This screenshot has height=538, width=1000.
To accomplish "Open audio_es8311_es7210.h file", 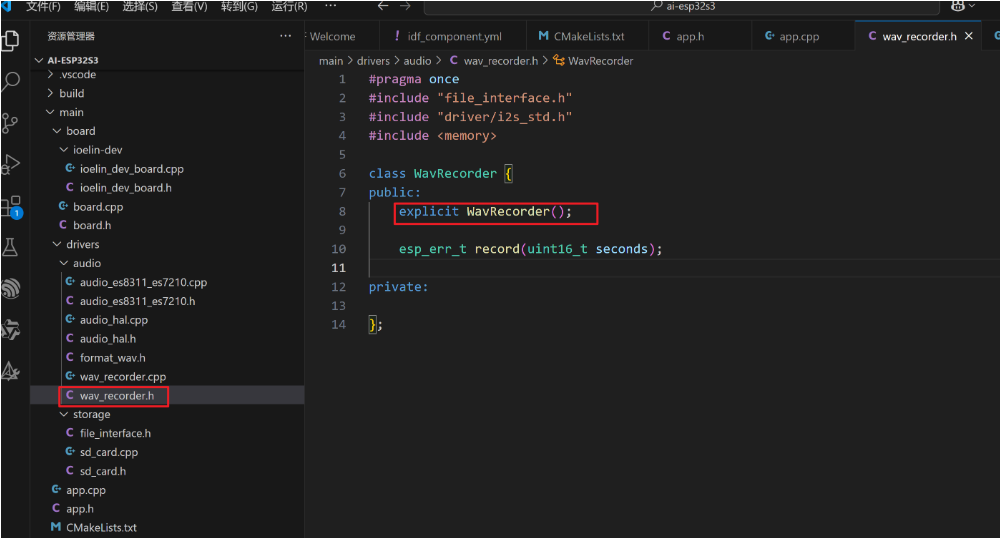I will pos(167,301).
